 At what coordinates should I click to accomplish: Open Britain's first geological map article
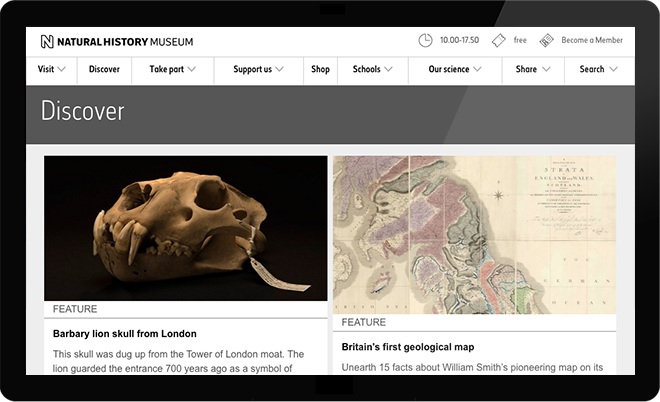(408, 347)
